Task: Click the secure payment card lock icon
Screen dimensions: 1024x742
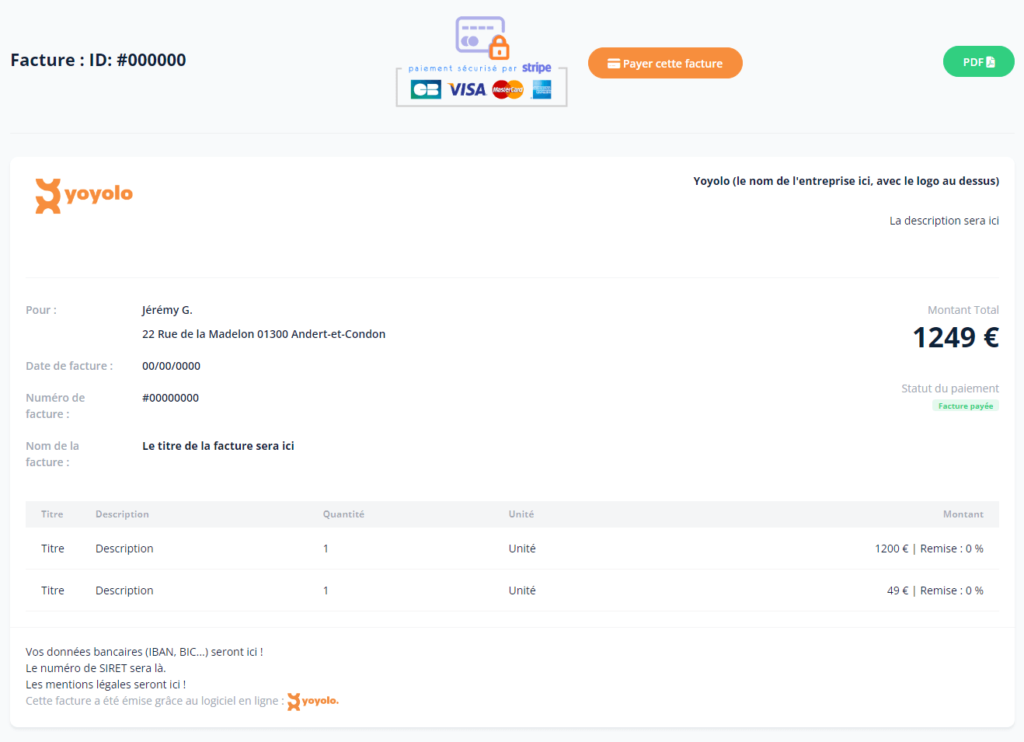Action: tap(482, 37)
